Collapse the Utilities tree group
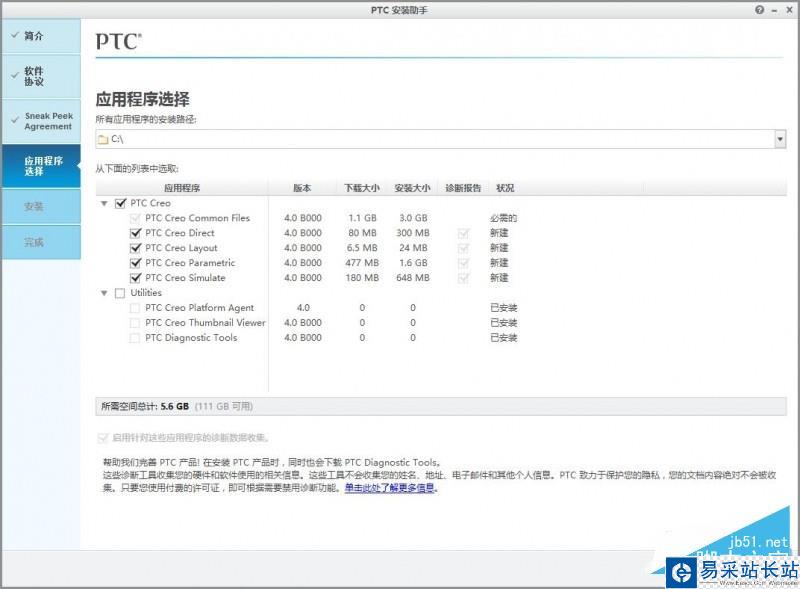This screenshot has height=589, width=800. [104, 293]
